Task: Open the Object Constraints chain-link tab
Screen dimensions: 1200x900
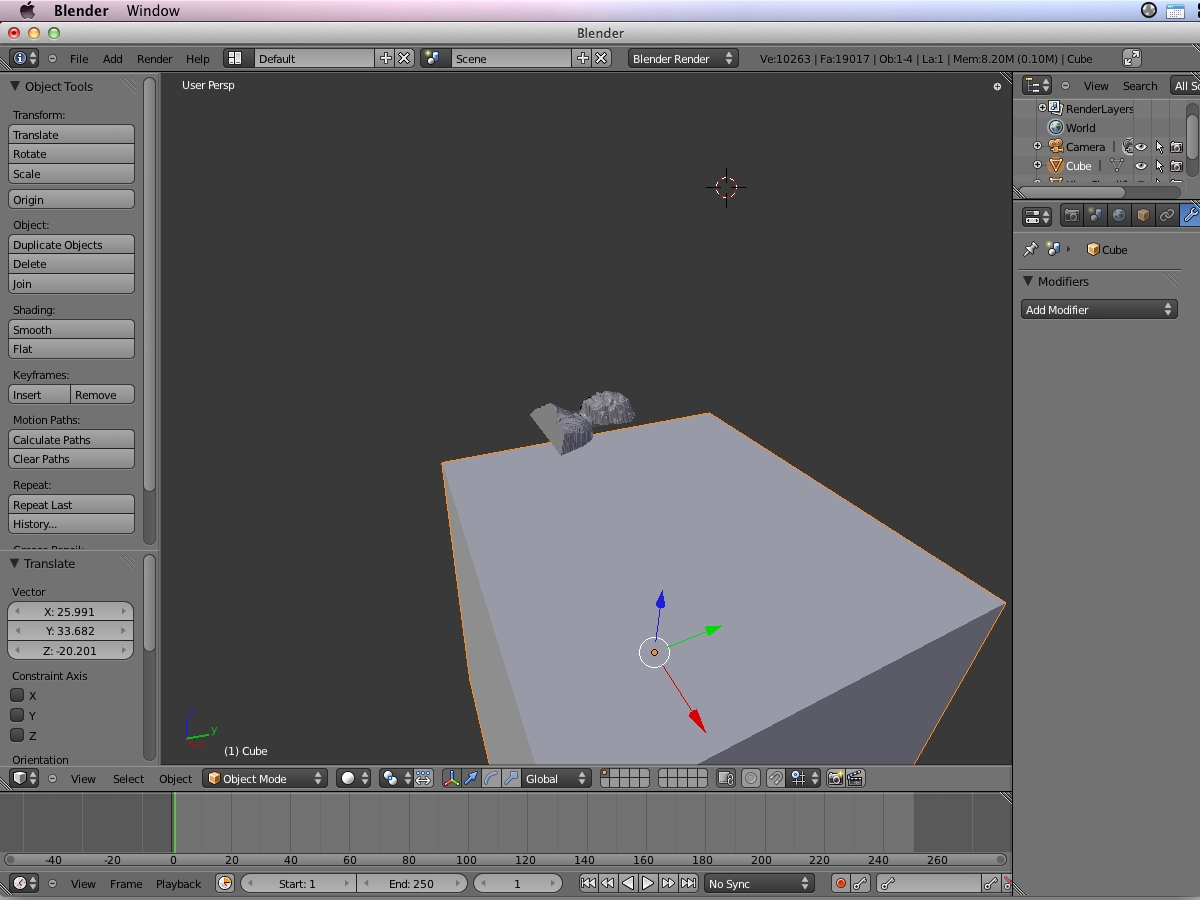Action: click(1167, 215)
